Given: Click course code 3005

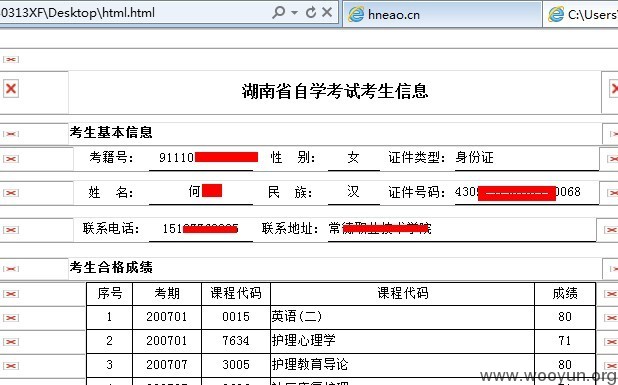Looking at the screenshot, I should pos(236,365).
